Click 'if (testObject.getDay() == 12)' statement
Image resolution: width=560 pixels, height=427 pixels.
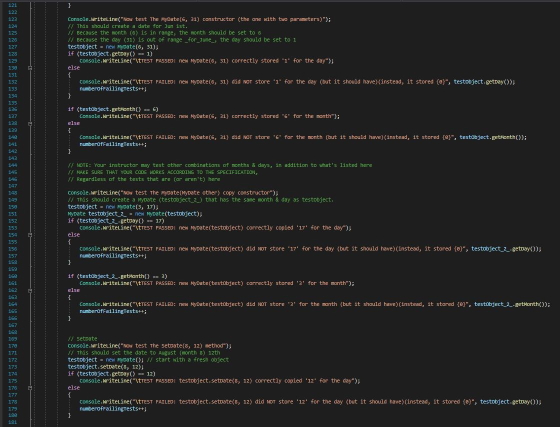pyautogui.click(x=111, y=374)
